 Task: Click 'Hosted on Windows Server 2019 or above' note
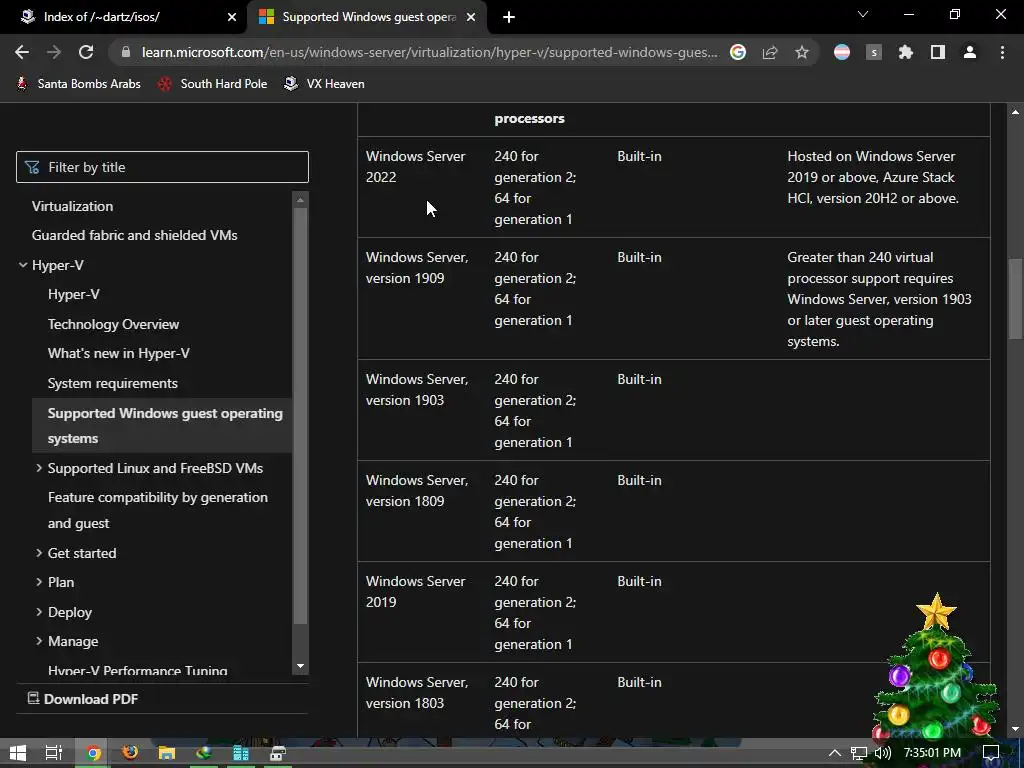[x=872, y=177]
